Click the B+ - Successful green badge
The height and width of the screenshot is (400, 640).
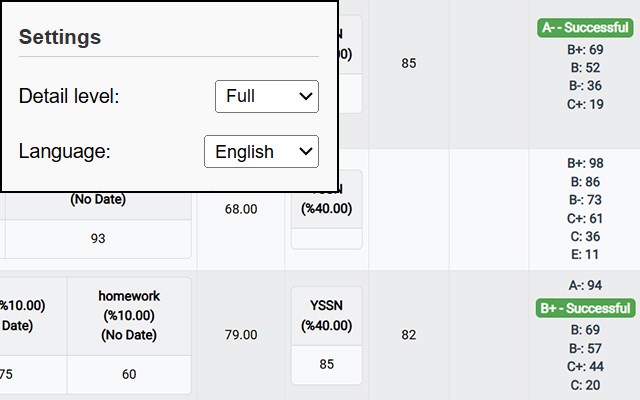pyautogui.click(x=585, y=308)
